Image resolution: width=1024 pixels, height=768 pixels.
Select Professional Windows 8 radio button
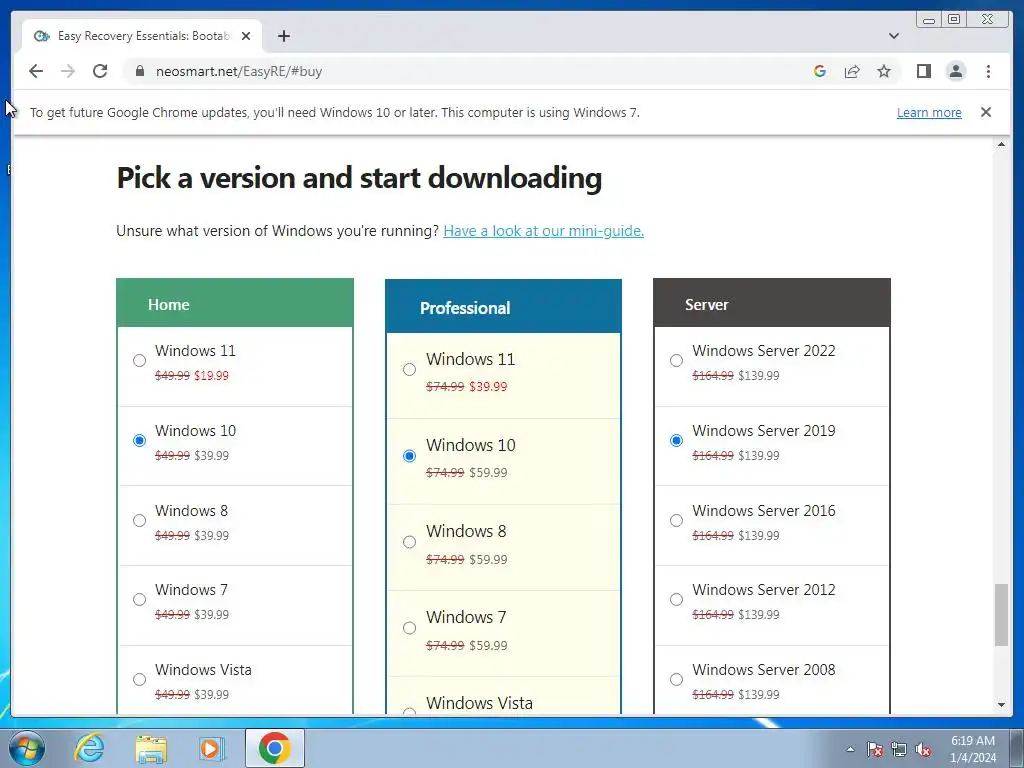click(409, 542)
